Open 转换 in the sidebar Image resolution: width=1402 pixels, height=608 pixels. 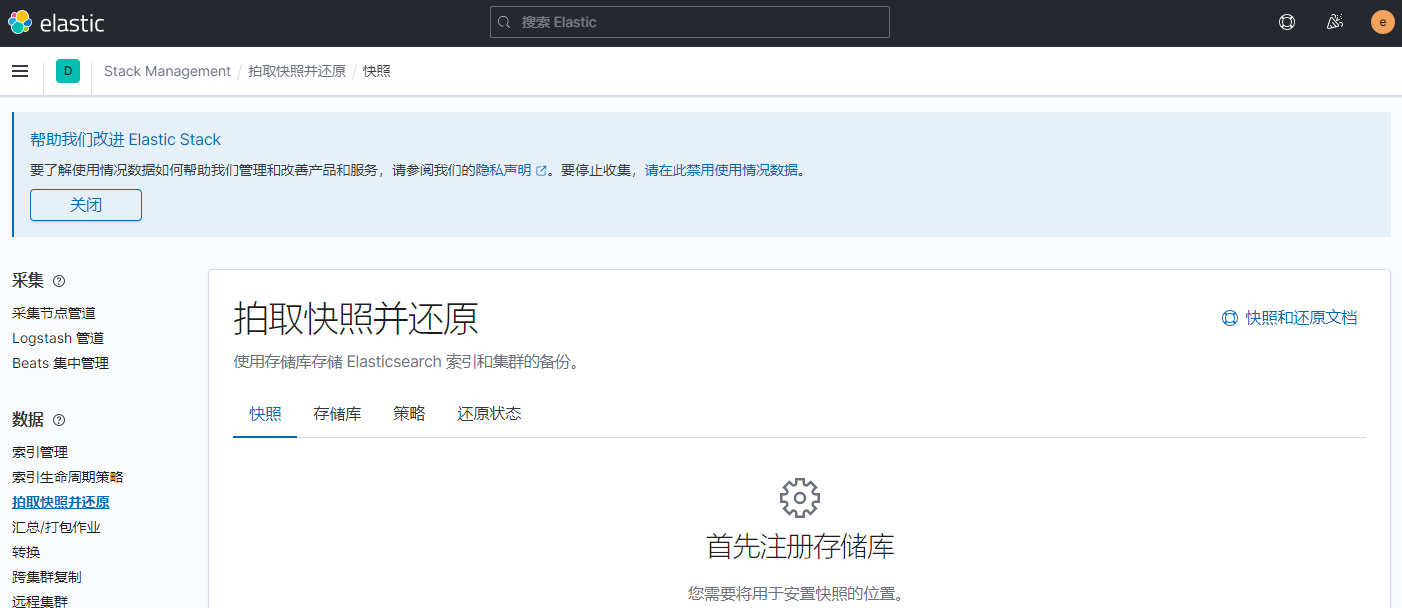pos(26,553)
